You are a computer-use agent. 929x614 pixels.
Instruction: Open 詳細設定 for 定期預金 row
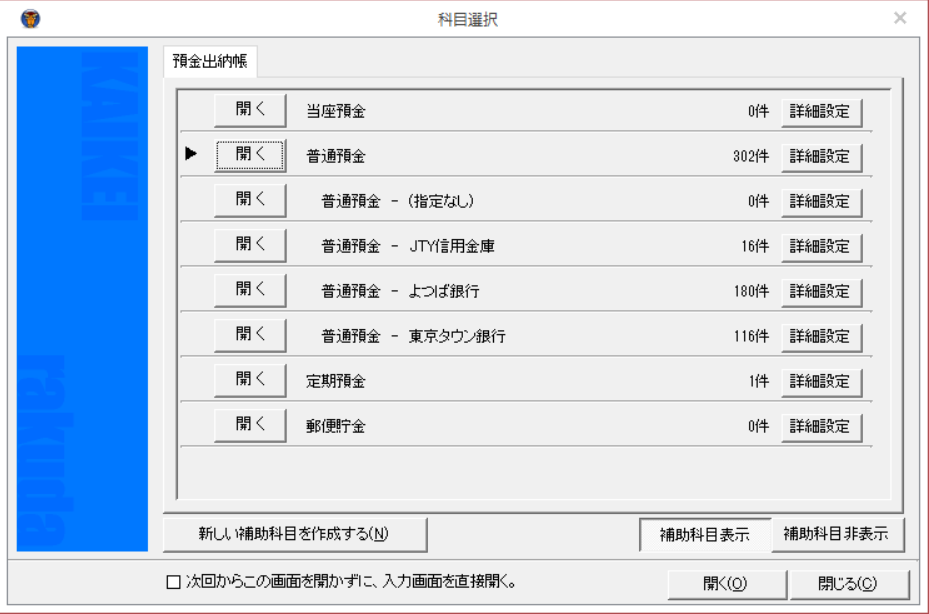point(820,382)
